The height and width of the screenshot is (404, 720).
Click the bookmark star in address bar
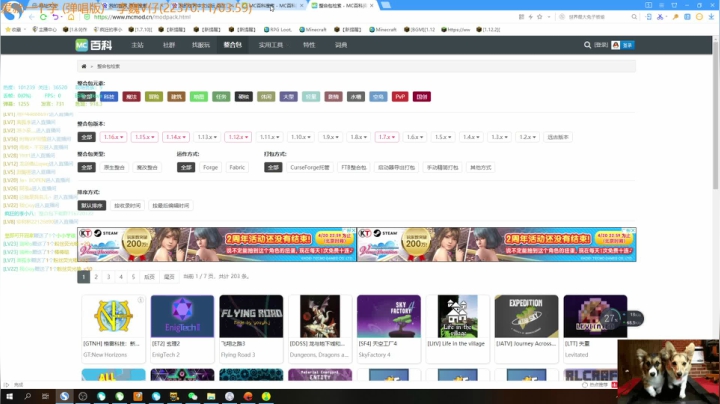point(540,17)
